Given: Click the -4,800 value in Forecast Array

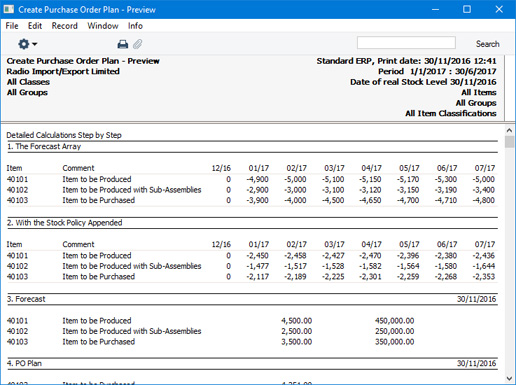Looking at the screenshot, I should (x=483, y=200).
